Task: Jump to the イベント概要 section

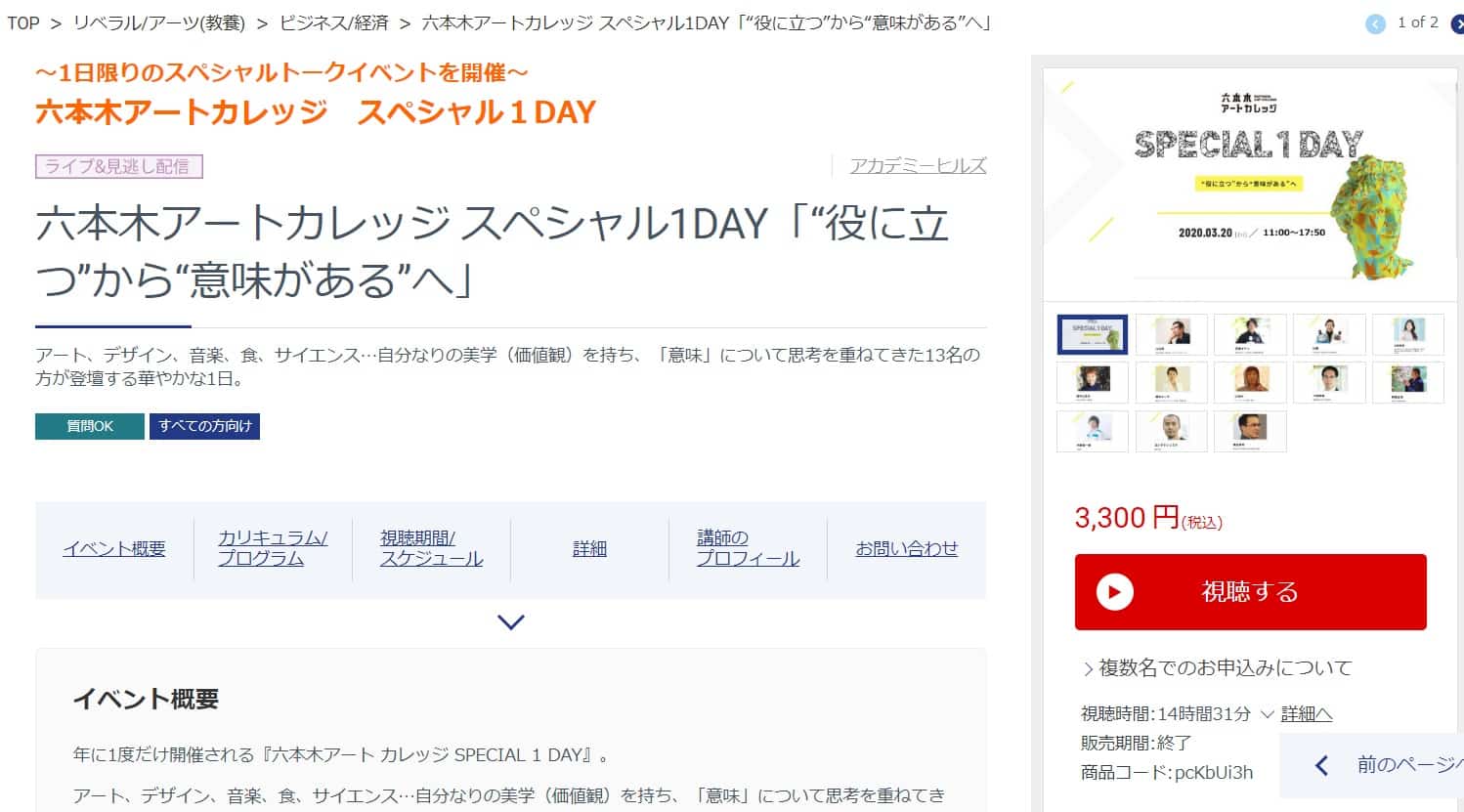Action: click(x=114, y=549)
